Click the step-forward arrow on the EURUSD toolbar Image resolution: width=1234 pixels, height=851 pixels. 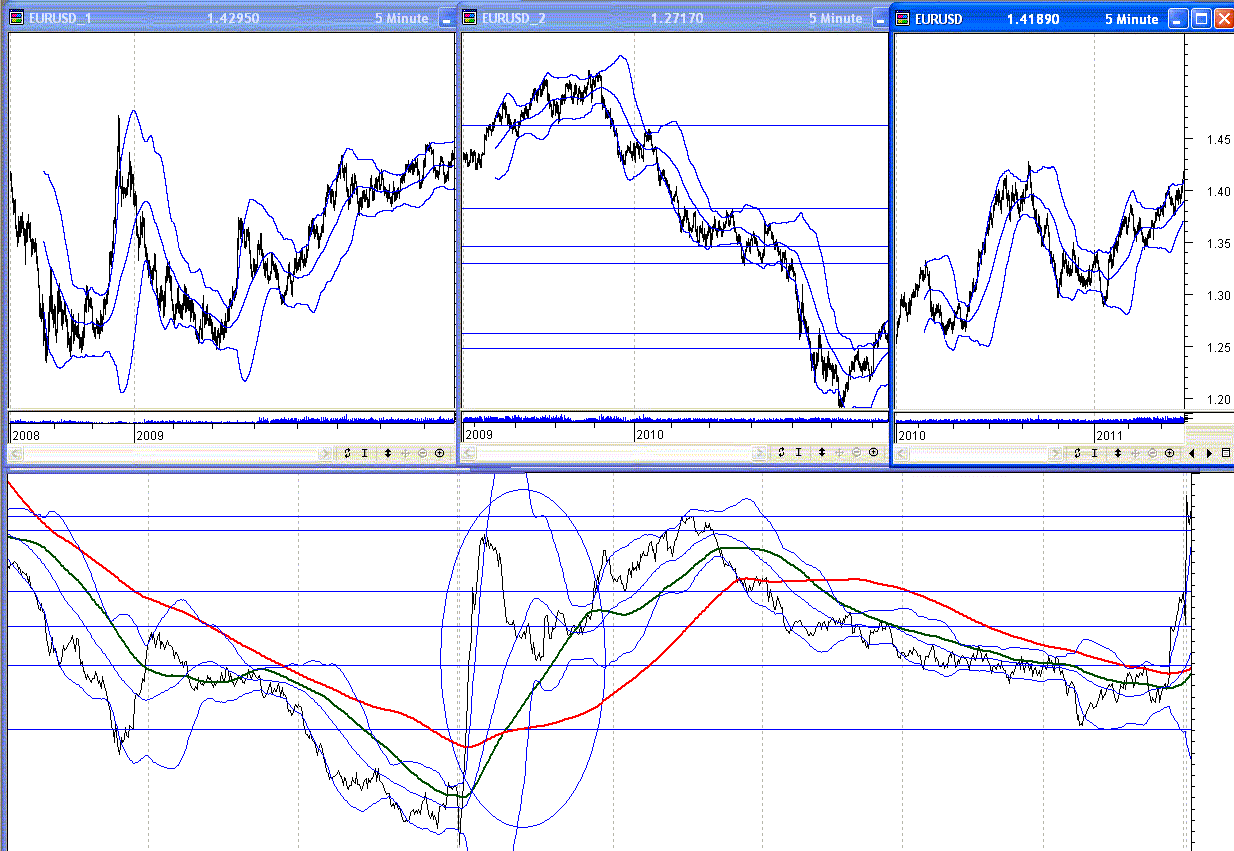pyautogui.click(x=1209, y=453)
